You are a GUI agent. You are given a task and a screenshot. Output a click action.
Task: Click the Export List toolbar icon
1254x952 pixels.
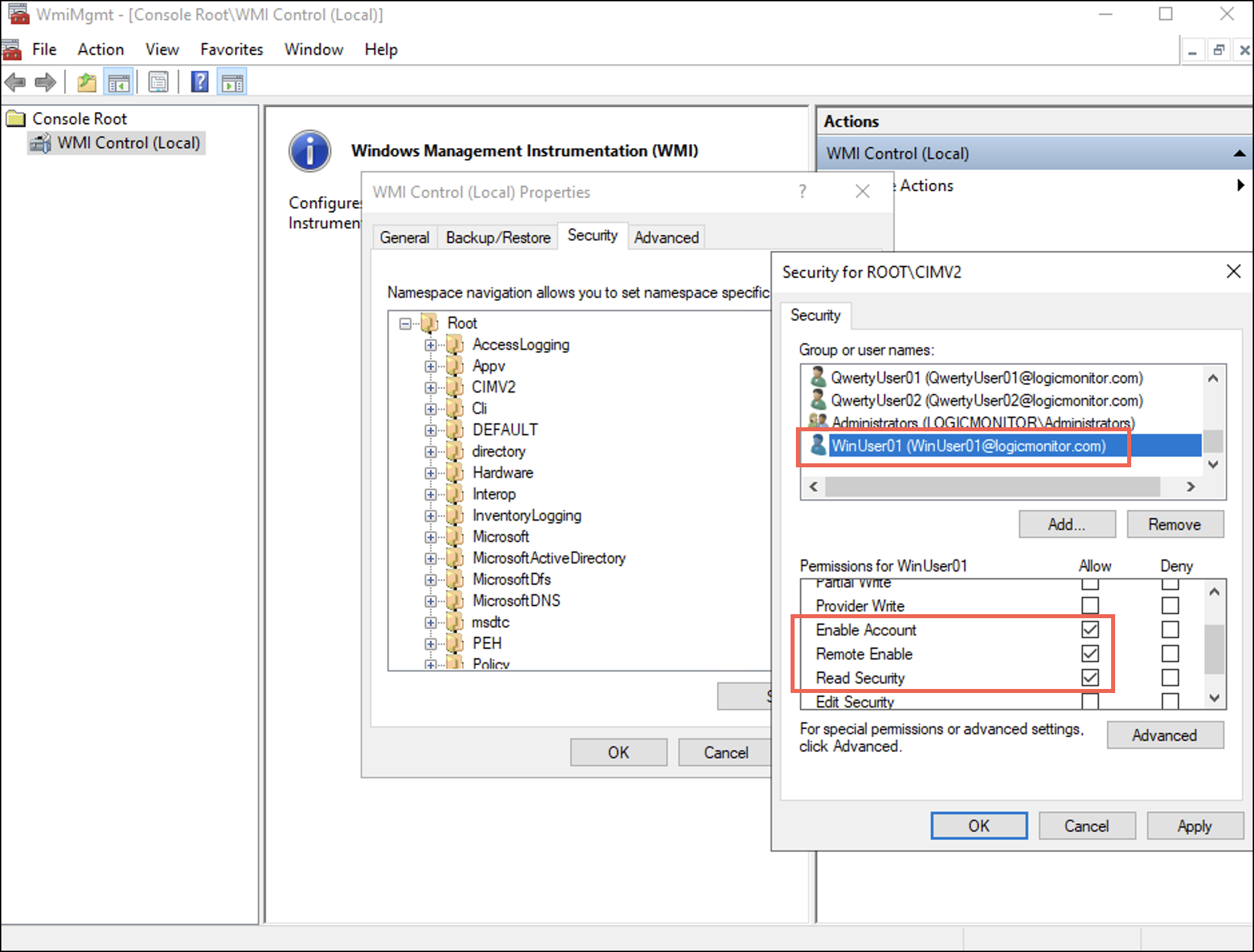[158, 83]
